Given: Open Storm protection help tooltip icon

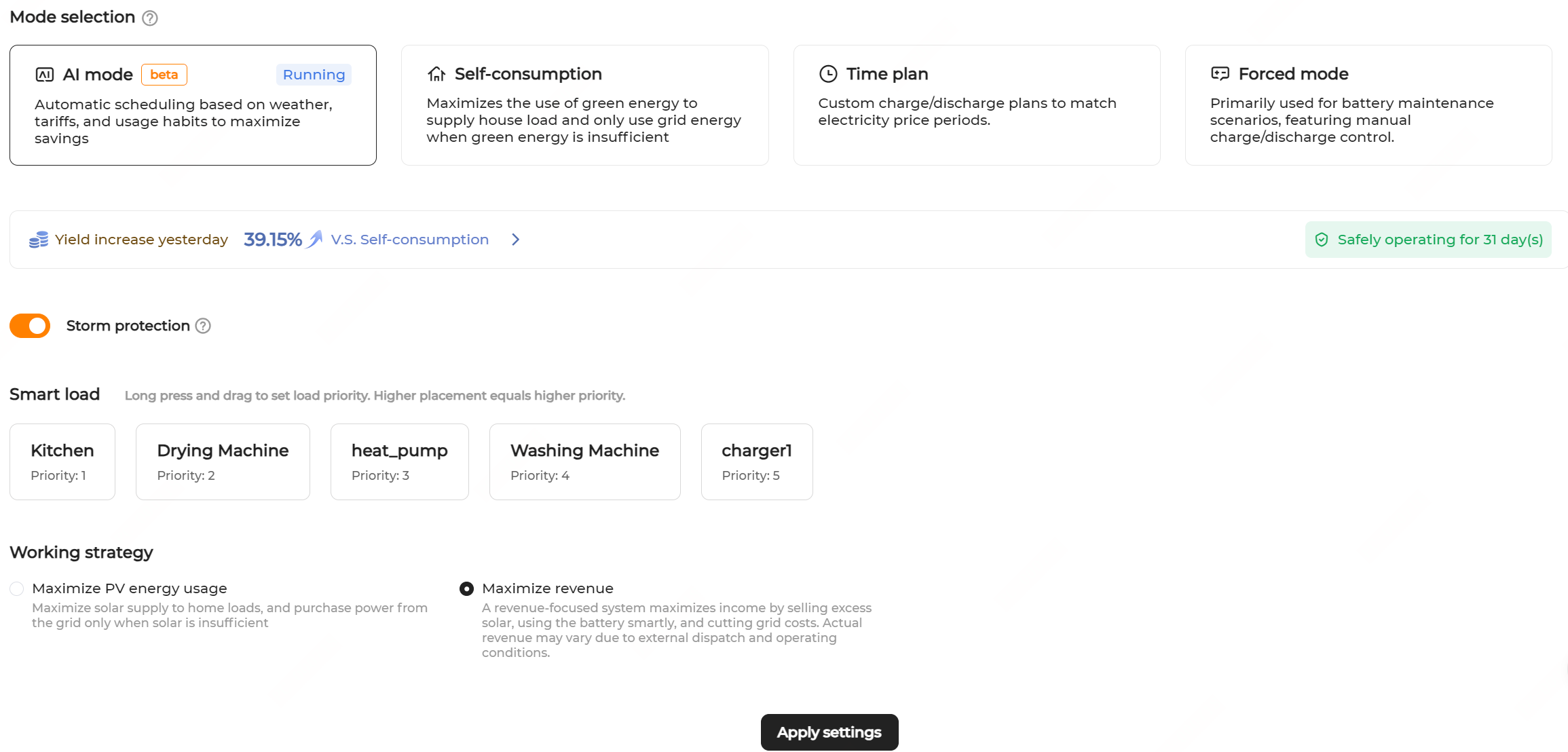Looking at the screenshot, I should [x=203, y=326].
